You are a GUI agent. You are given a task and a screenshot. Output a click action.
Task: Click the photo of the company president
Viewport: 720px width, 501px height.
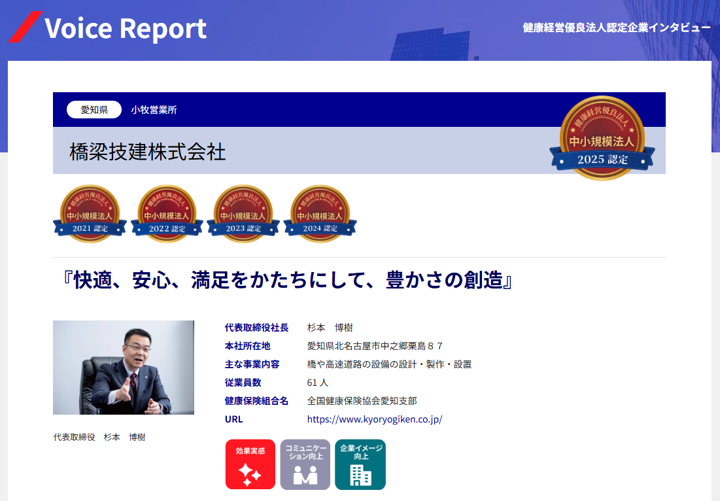point(124,367)
